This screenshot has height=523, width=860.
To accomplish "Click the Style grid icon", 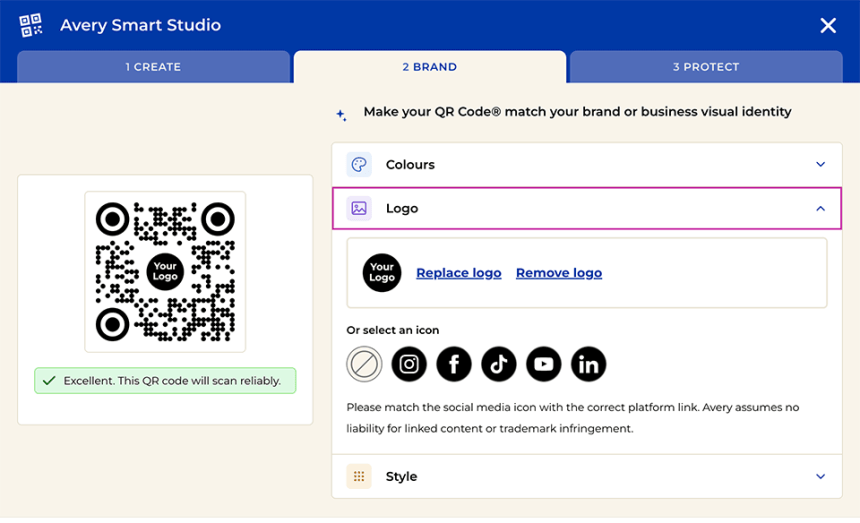I will coord(359,476).
